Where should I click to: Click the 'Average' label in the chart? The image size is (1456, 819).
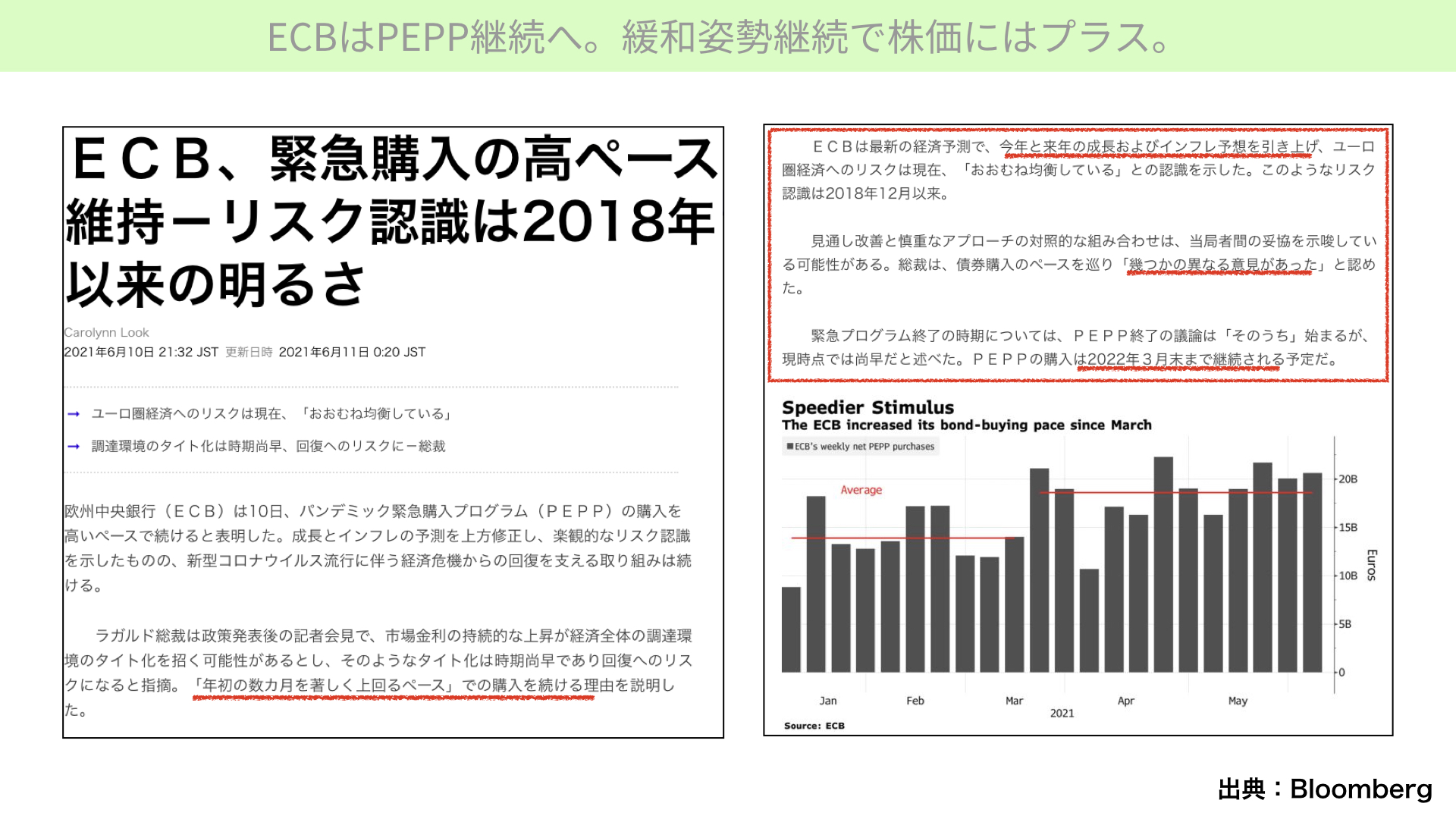click(x=861, y=490)
